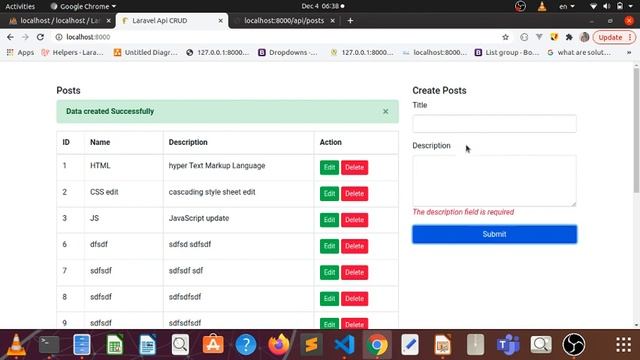Click the page vertical scrollbar
Viewport: 640px width, 360px height.
click(636, 131)
